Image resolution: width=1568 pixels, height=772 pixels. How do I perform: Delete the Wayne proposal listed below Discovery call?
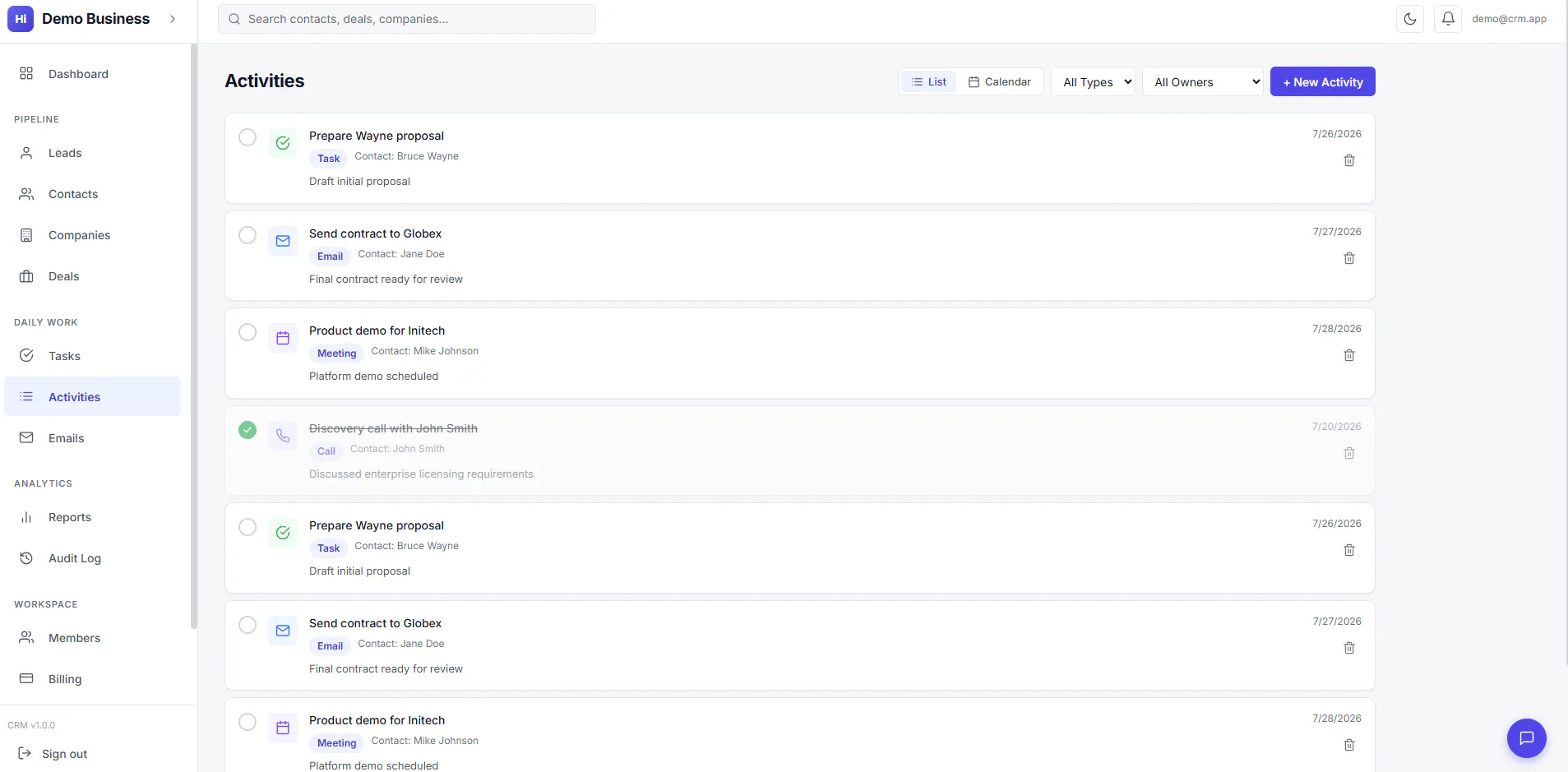click(x=1349, y=550)
